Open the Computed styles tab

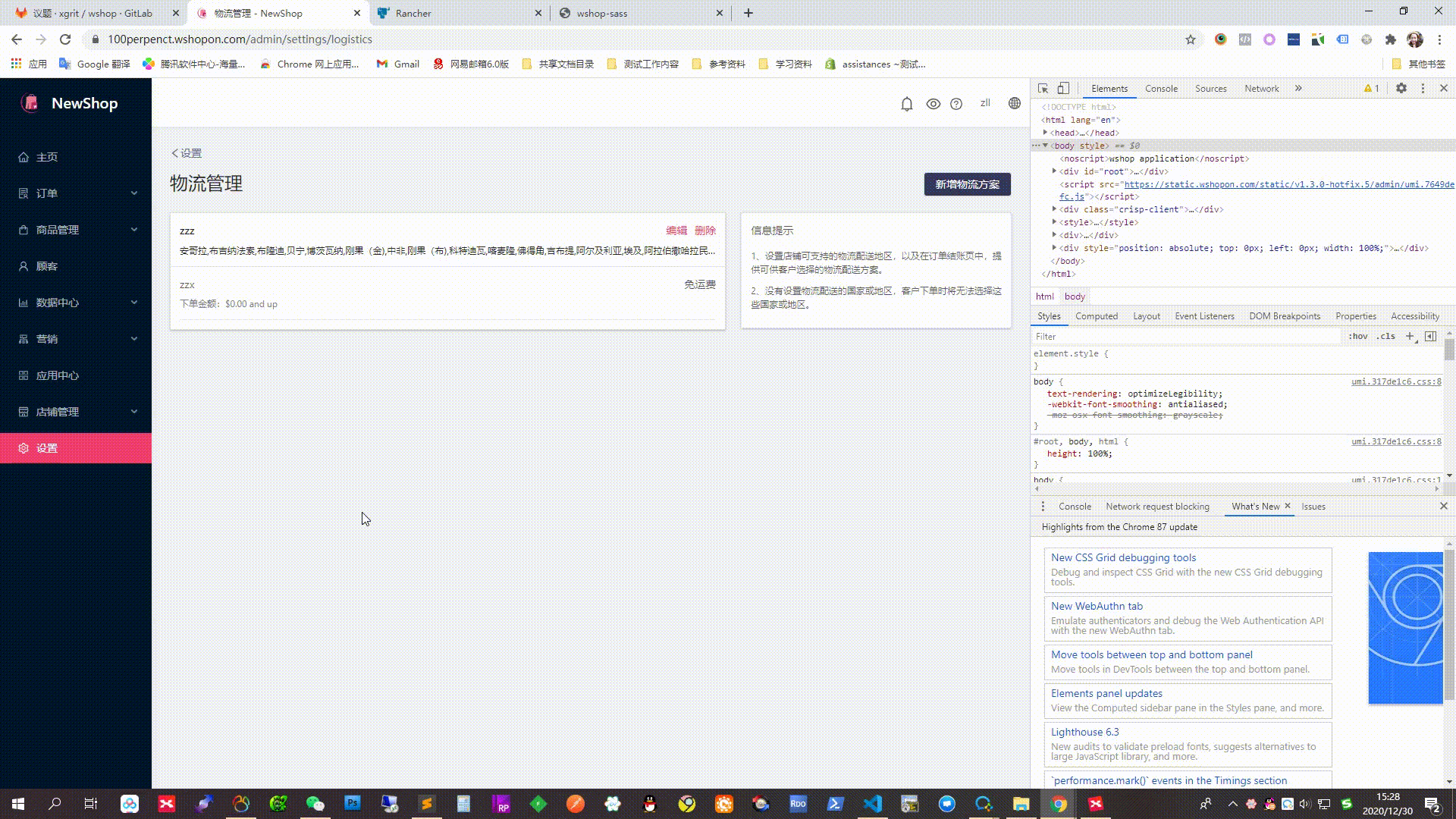pyautogui.click(x=1096, y=316)
